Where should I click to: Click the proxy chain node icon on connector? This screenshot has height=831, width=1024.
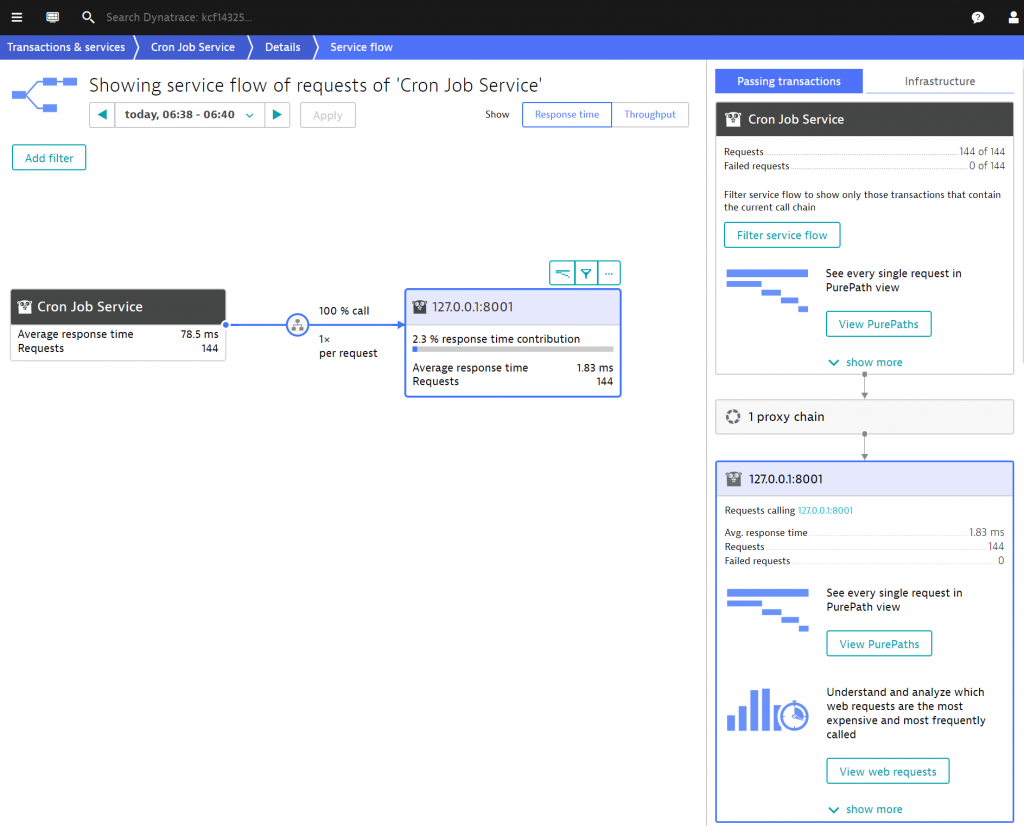[x=297, y=325]
